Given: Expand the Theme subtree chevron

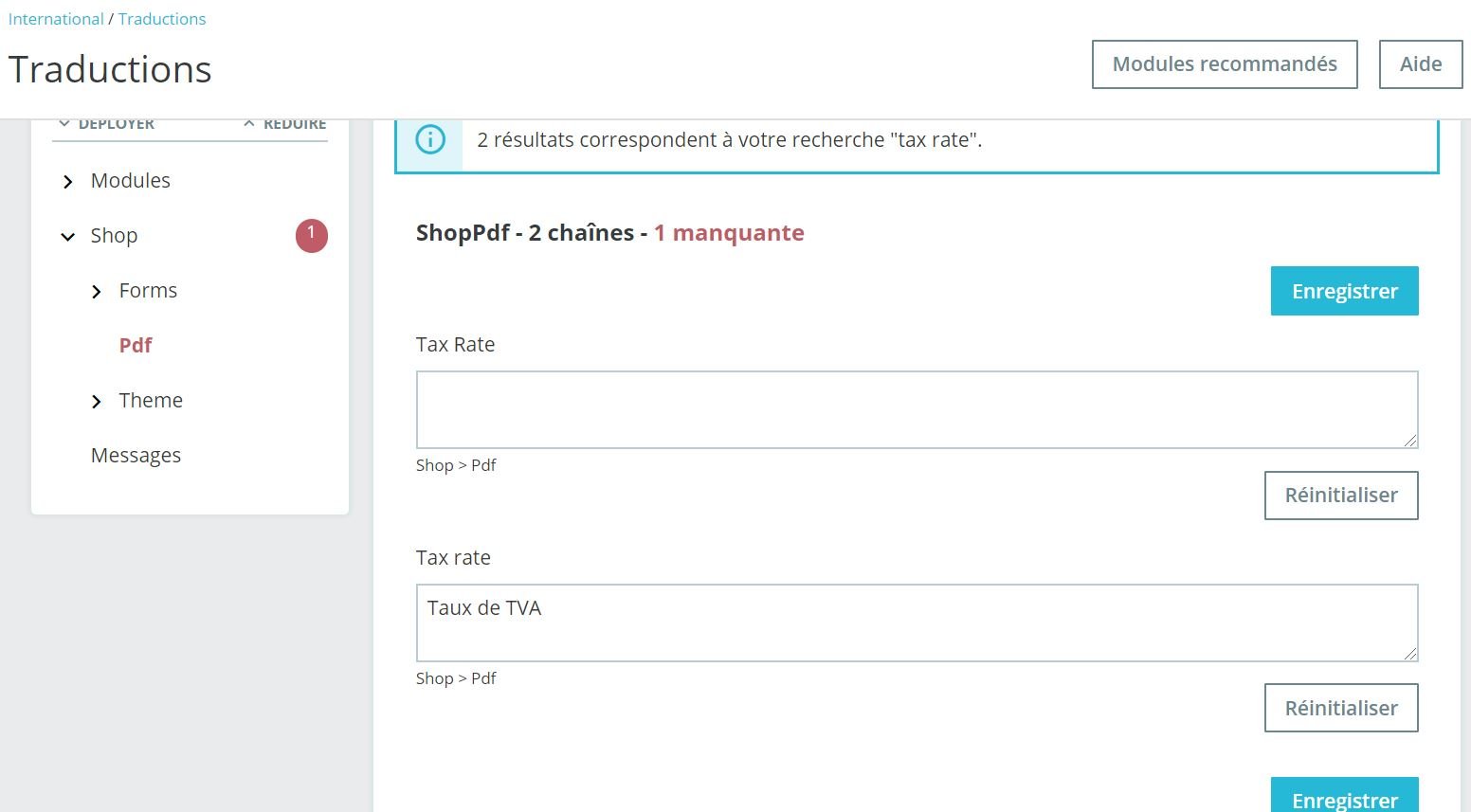Looking at the screenshot, I should [x=96, y=402].
